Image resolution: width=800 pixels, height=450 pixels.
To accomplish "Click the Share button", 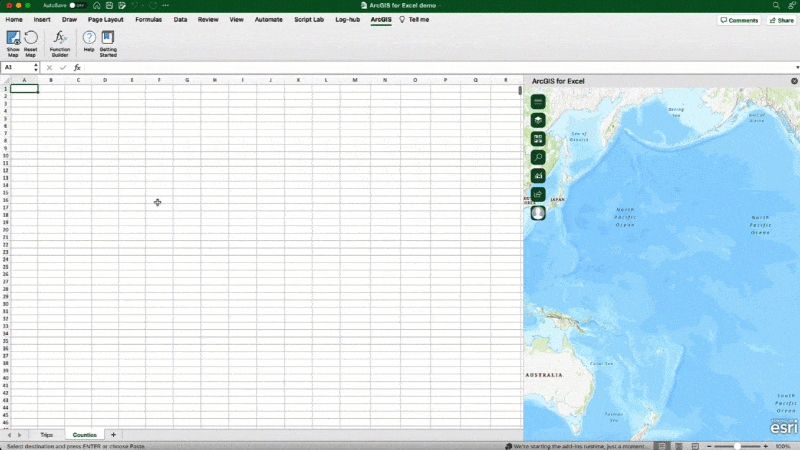I will point(782,20).
